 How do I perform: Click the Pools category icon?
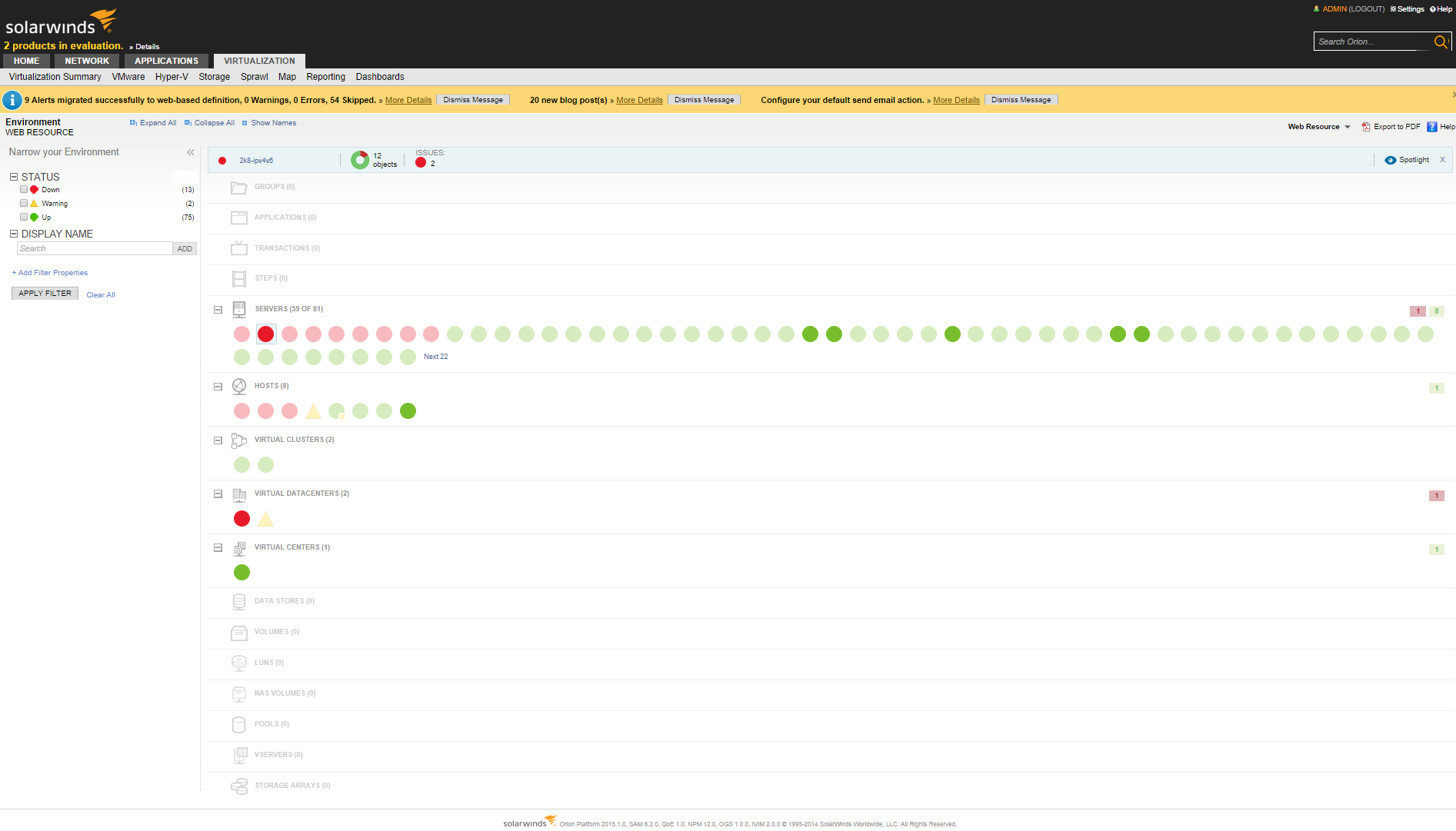point(239,724)
